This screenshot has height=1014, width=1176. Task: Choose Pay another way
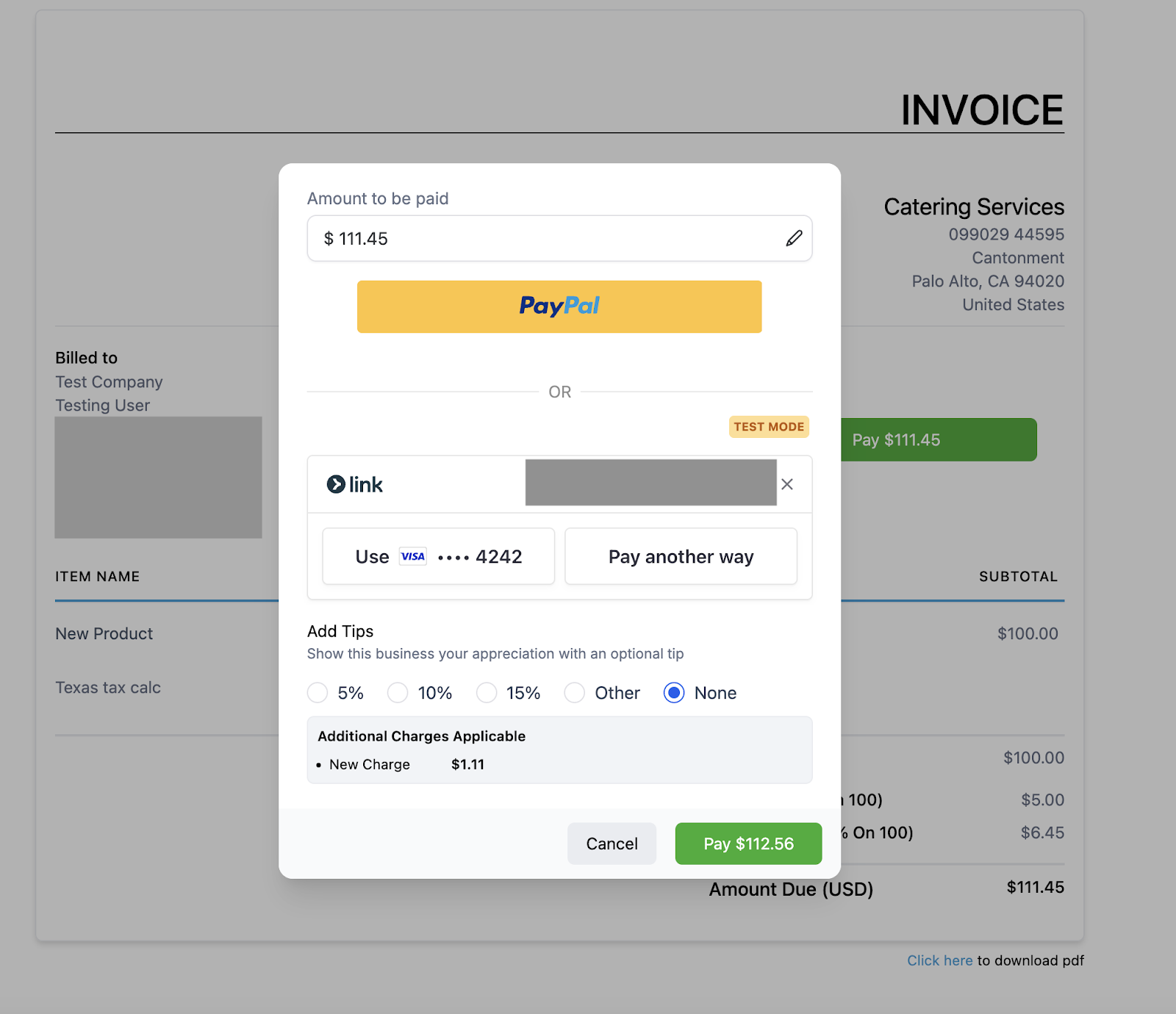tap(681, 556)
